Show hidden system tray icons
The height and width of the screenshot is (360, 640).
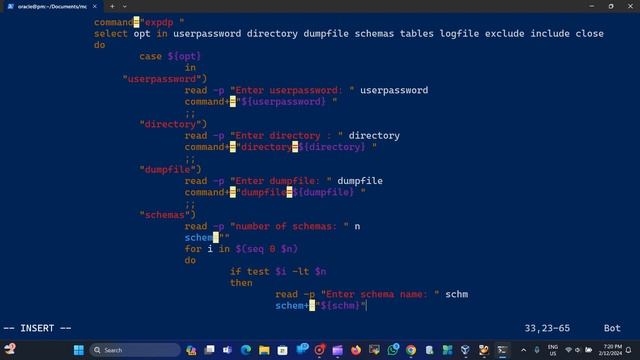click(x=524, y=350)
